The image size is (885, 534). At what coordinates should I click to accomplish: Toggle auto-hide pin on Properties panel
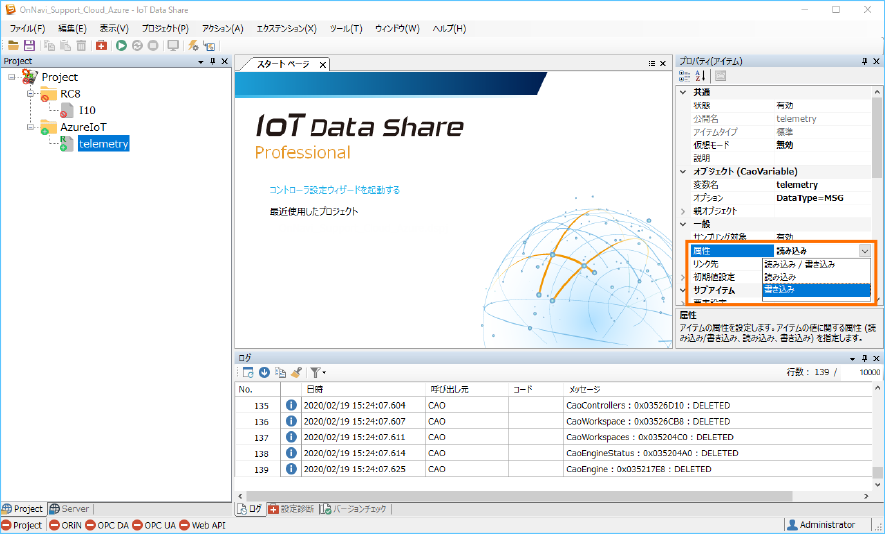coord(864,61)
